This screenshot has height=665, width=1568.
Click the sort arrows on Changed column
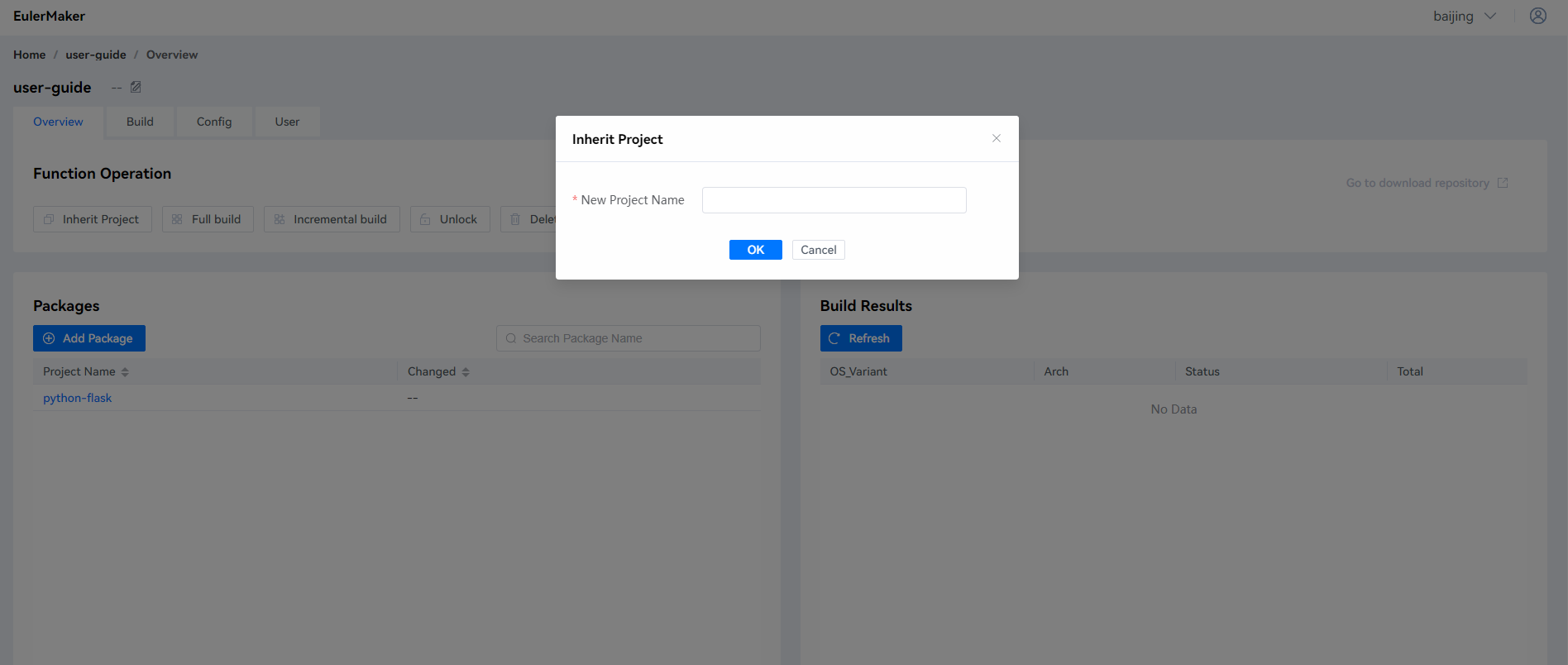coord(466,372)
